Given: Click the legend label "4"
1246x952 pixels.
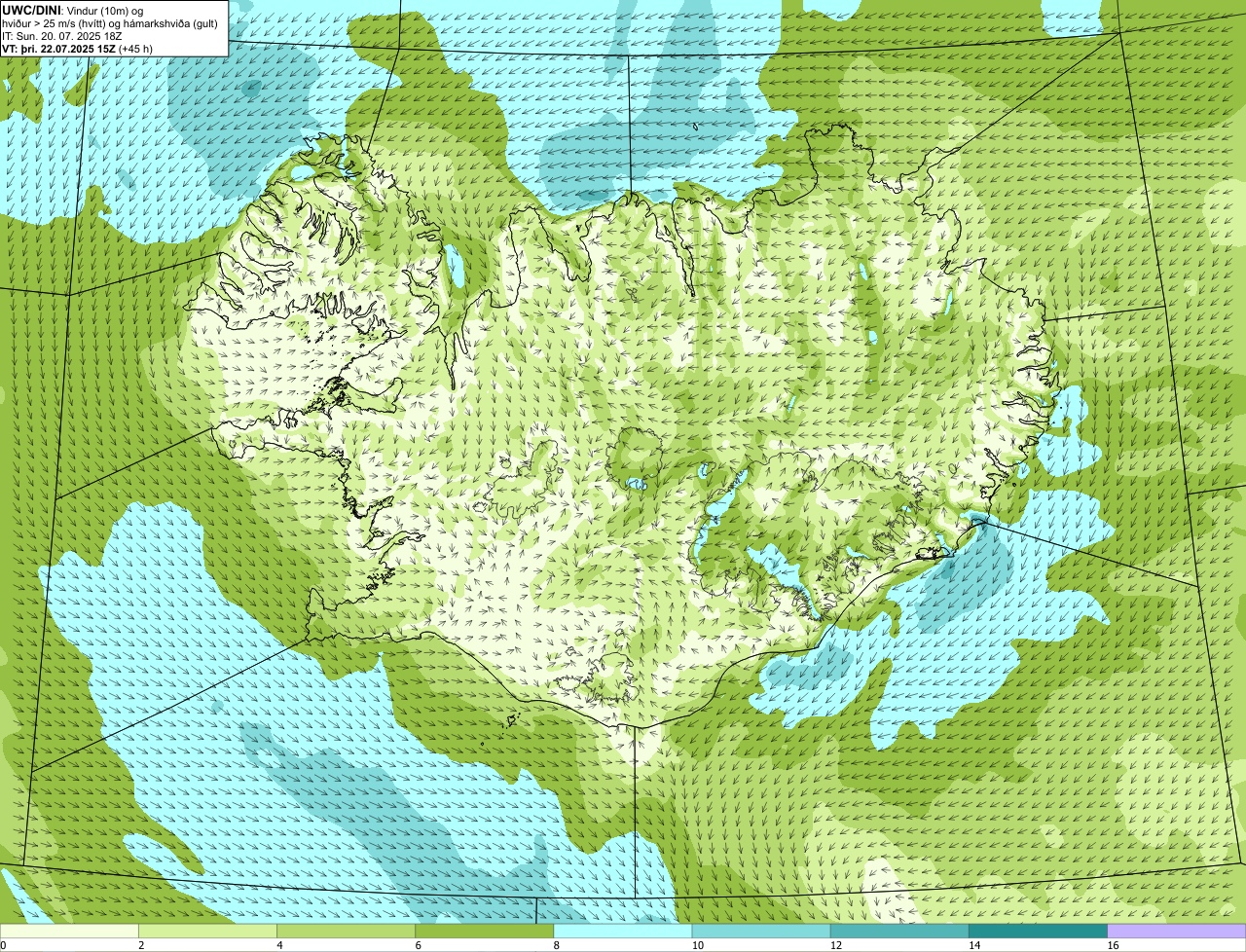Looking at the screenshot, I should click(x=280, y=945).
